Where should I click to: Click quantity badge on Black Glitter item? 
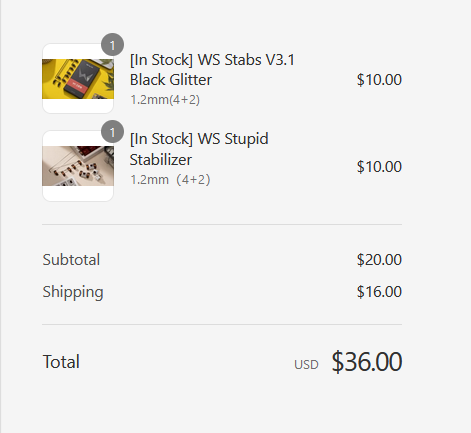[113, 45]
